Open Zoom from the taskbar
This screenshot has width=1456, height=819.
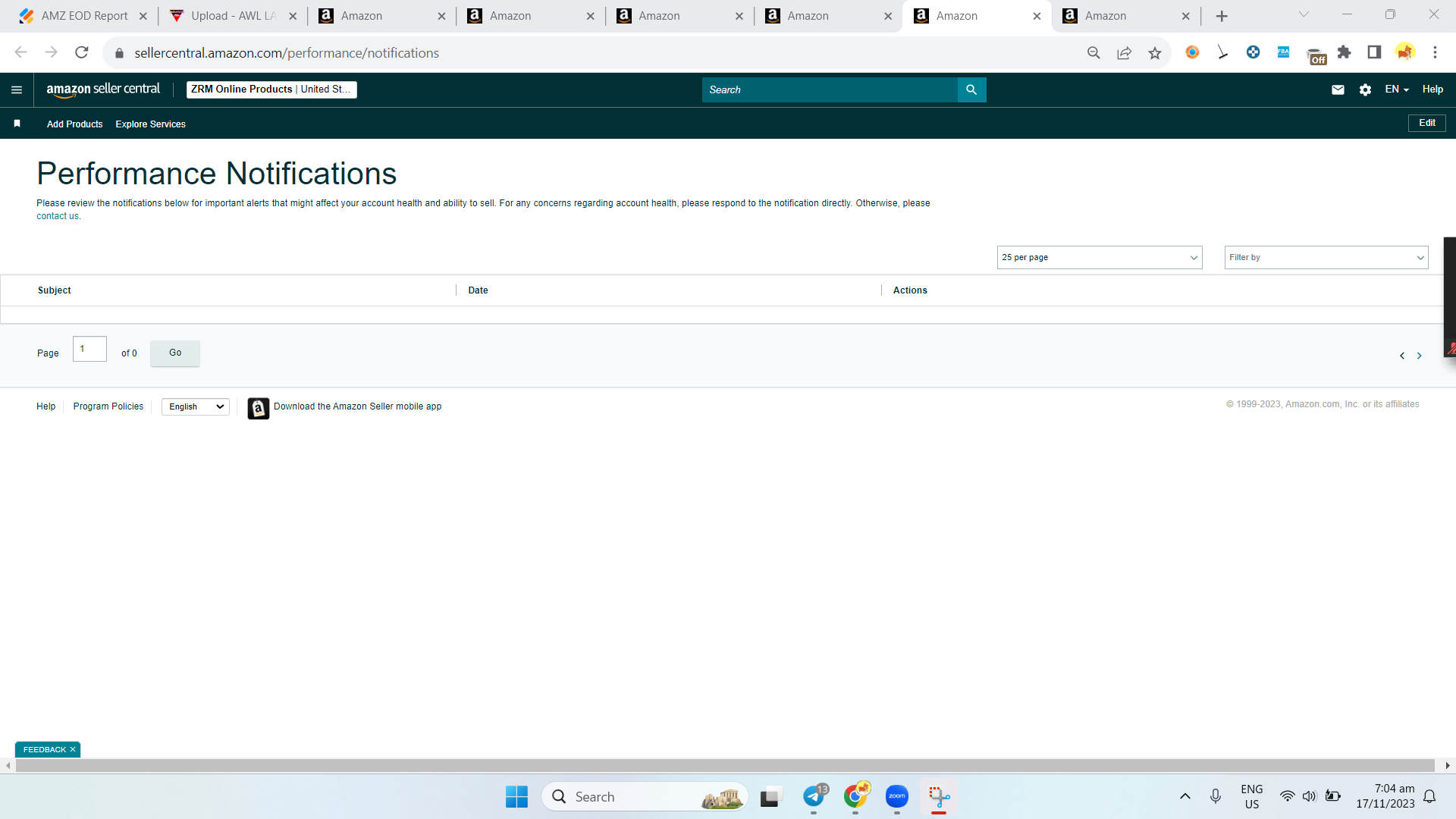click(x=897, y=797)
